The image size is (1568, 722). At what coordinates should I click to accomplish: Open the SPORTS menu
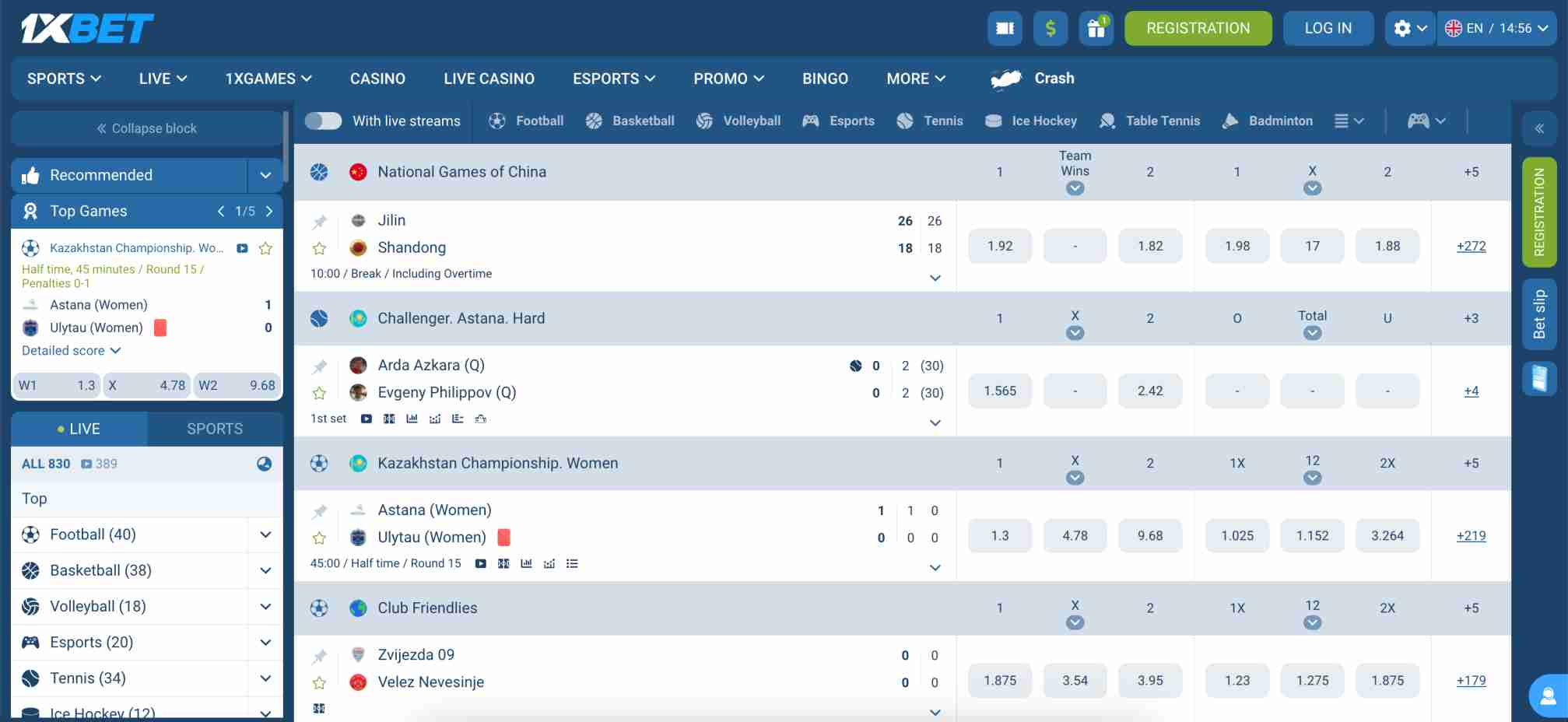click(x=64, y=79)
